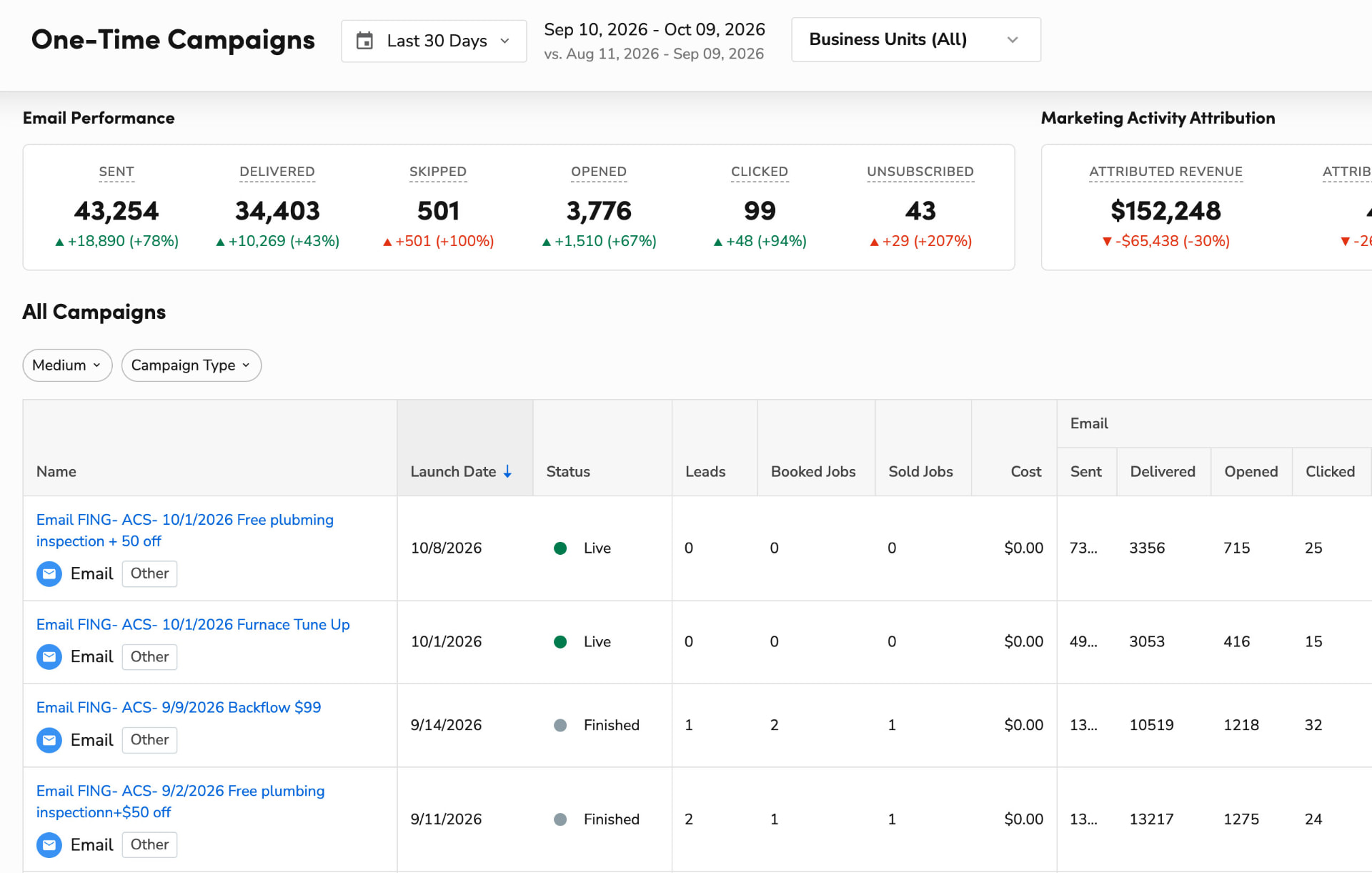1372x873 pixels.
Task: Click the SENT metric label
Action: pyautogui.click(x=116, y=172)
